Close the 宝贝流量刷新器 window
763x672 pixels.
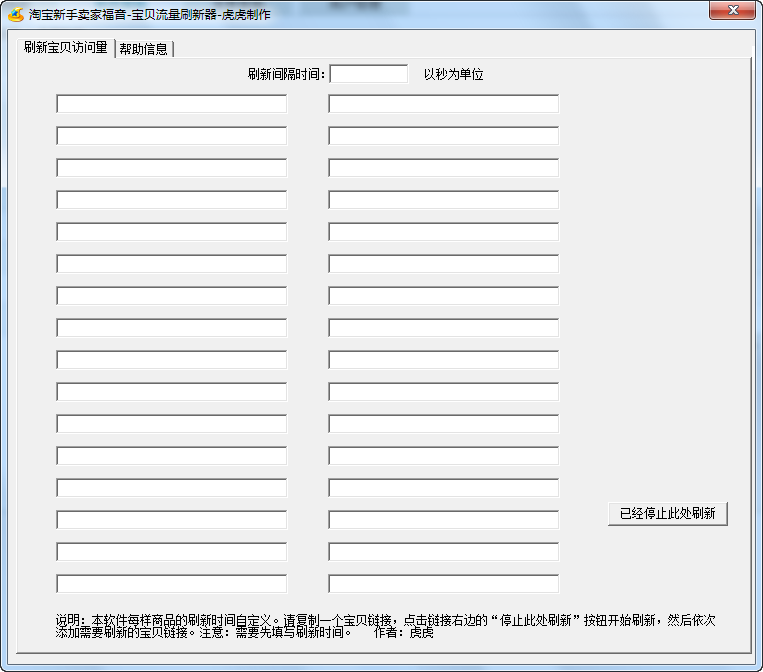(733, 10)
